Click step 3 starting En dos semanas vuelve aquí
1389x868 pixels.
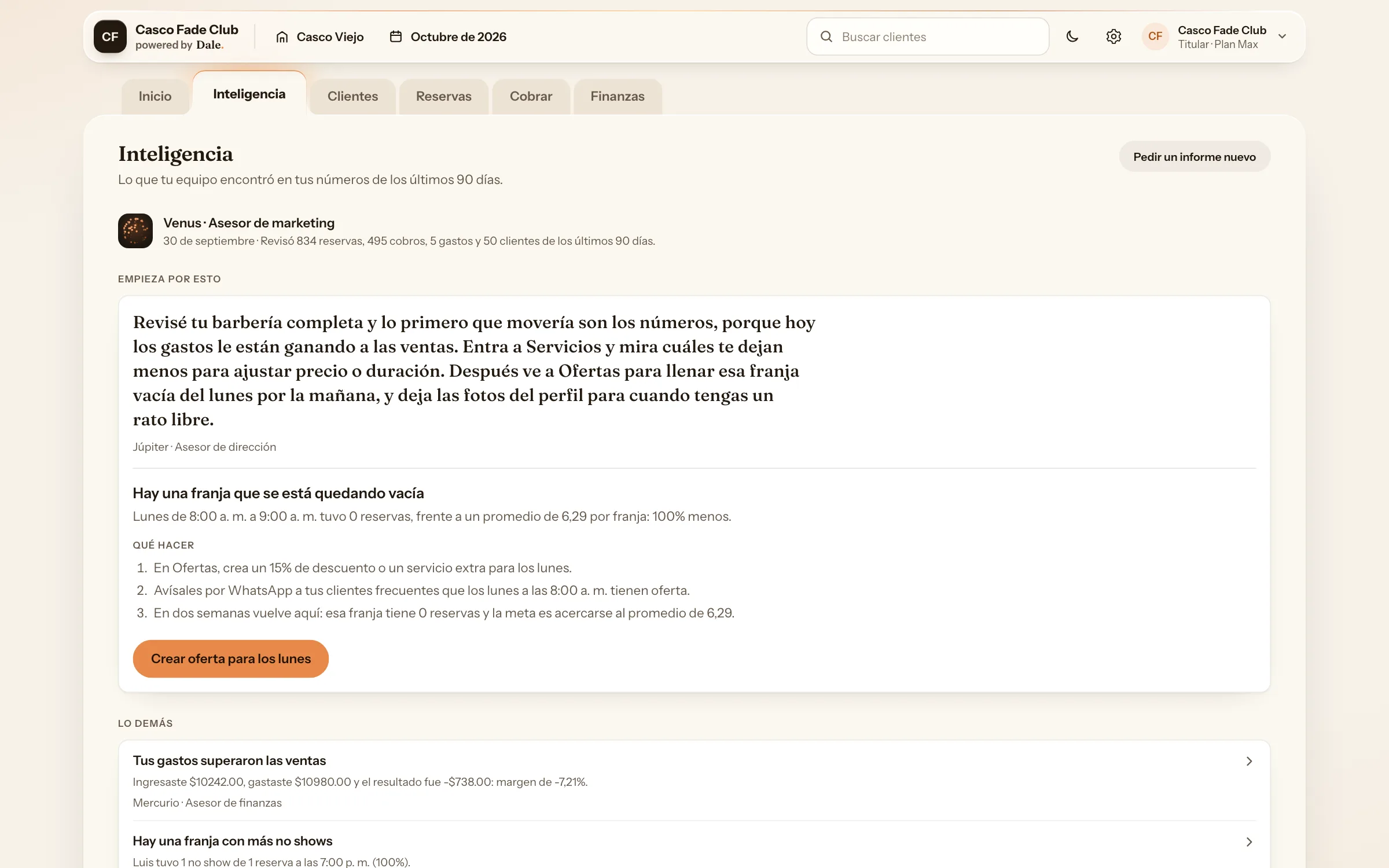coord(444,613)
